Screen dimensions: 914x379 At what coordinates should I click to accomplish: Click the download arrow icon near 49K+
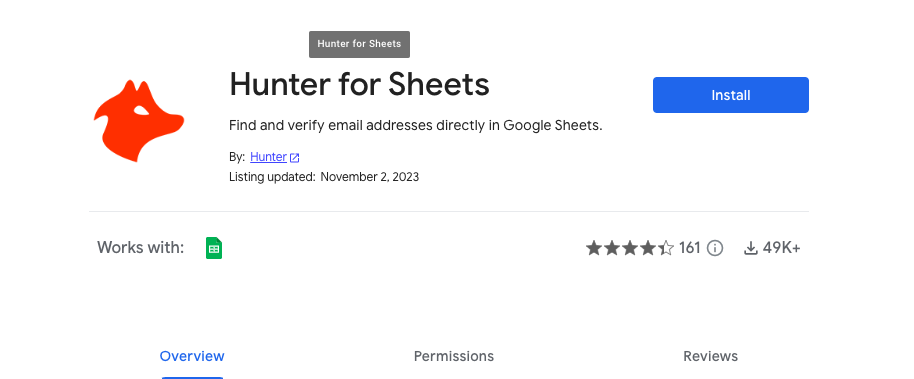click(751, 248)
